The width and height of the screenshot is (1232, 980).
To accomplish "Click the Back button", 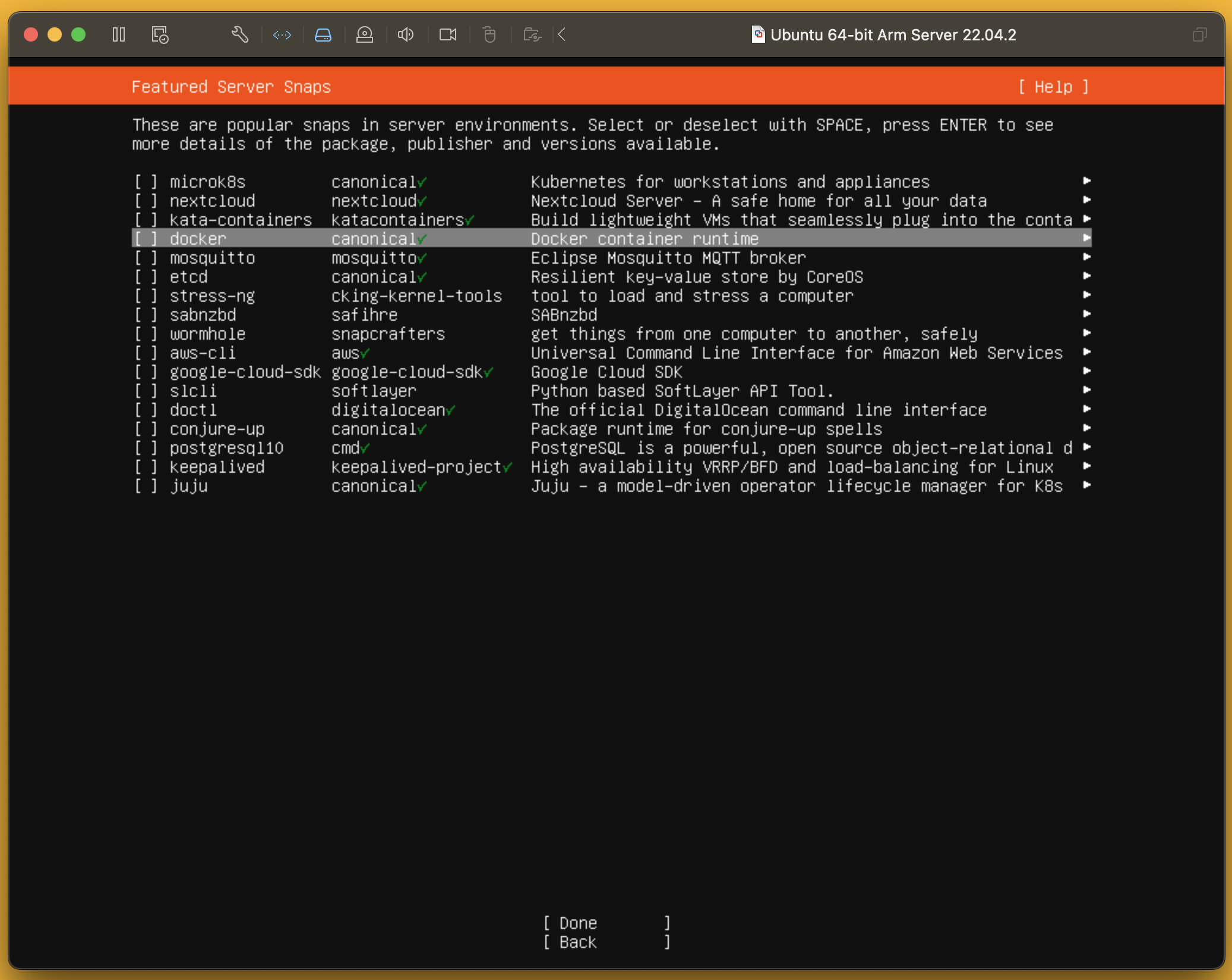I will [606, 942].
